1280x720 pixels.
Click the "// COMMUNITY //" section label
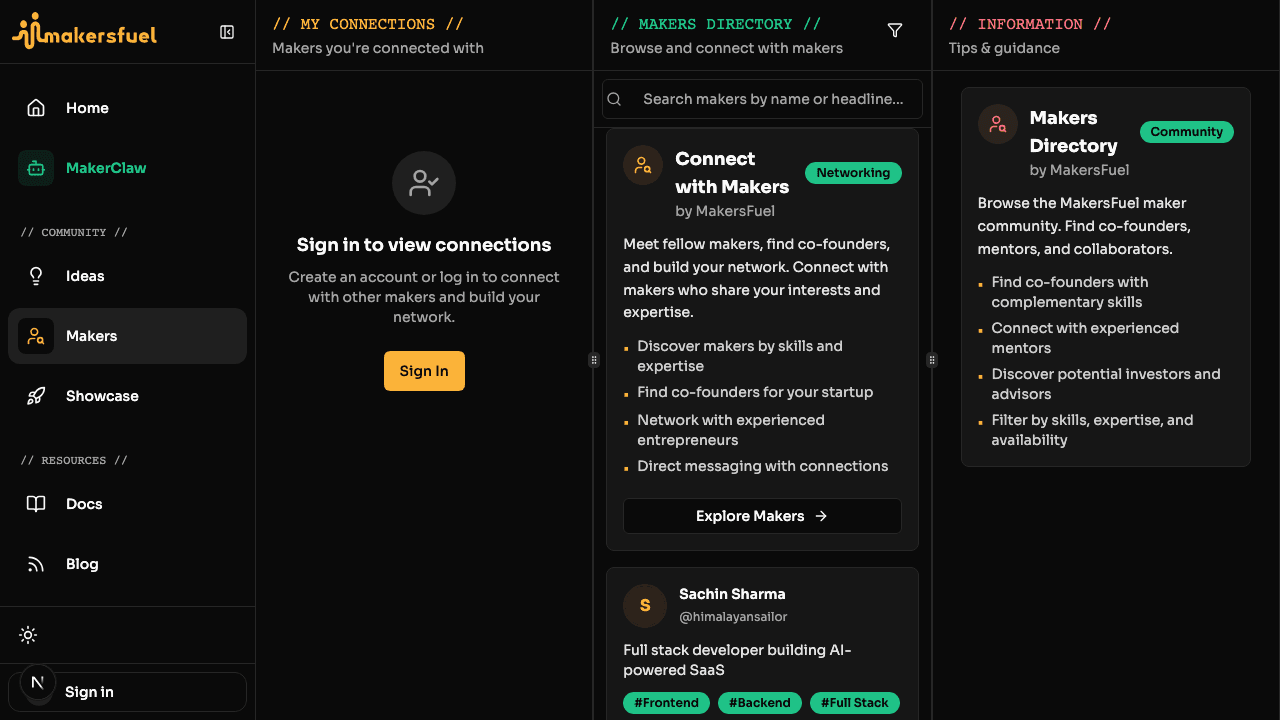click(x=74, y=232)
